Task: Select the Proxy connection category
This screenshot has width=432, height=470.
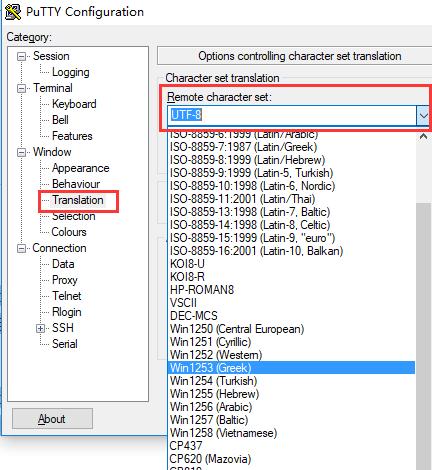Action: 65,280
